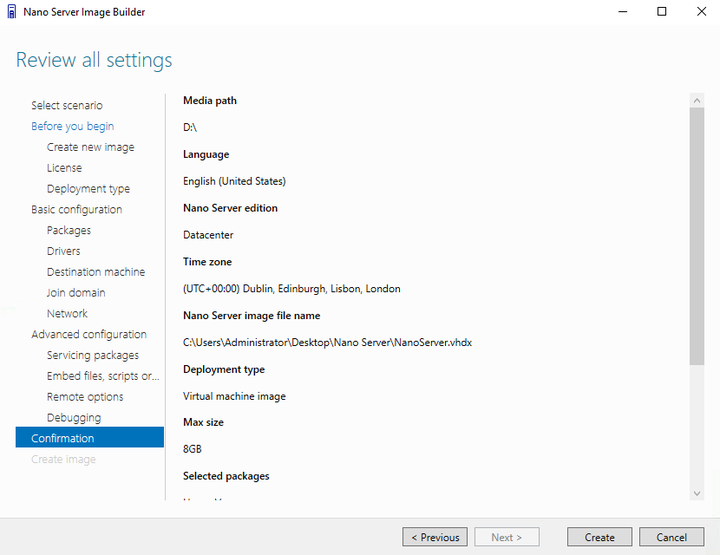720x555 pixels.
Task: Click the Language heading
Action: point(206,155)
